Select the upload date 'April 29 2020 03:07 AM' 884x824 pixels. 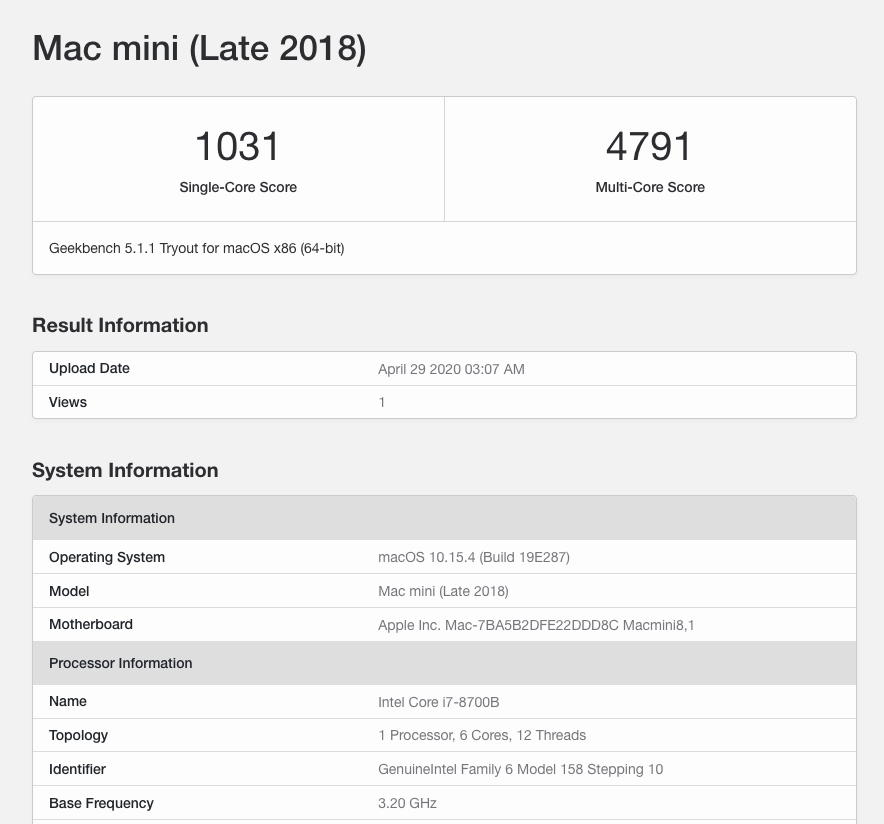[451, 369]
